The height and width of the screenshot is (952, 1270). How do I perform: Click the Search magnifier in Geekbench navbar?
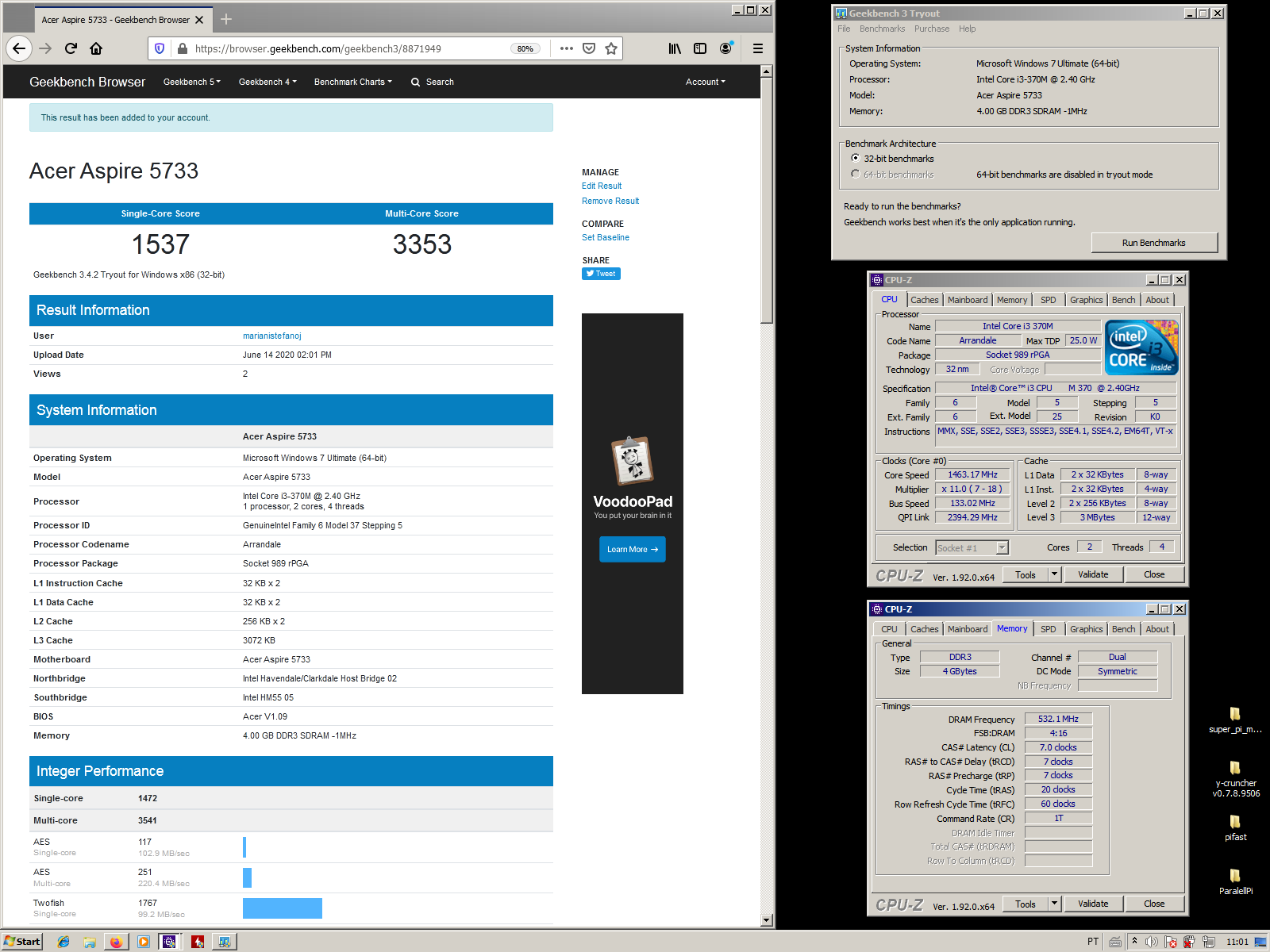tap(415, 82)
